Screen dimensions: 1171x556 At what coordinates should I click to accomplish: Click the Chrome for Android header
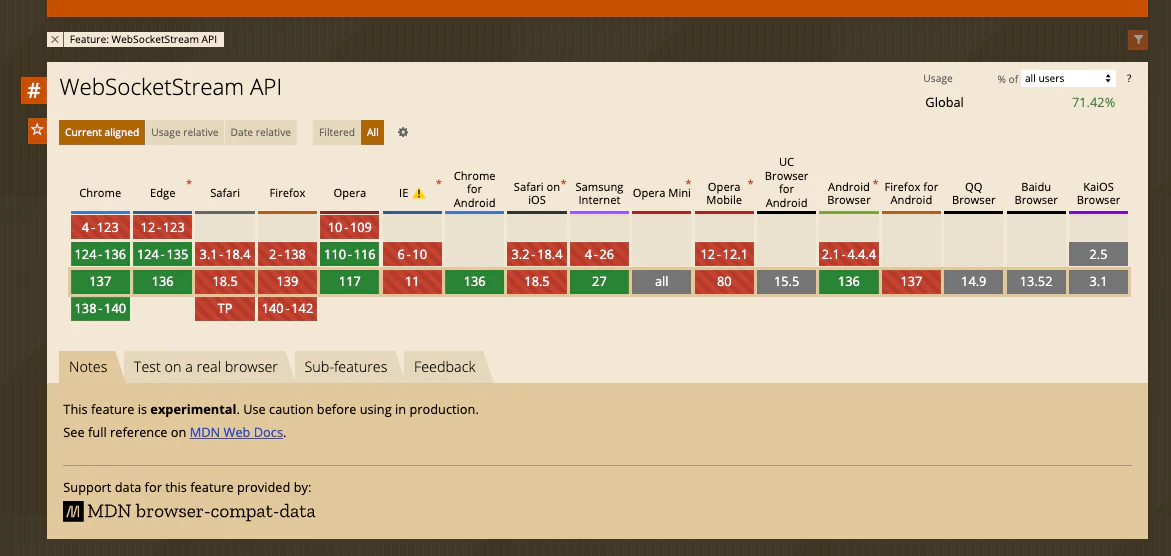(x=474, y=189)
